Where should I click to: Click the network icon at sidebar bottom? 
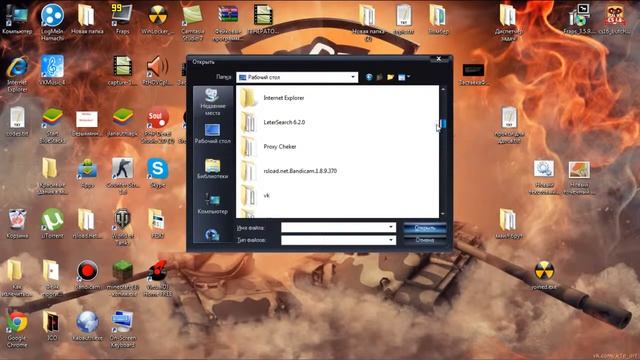212,235
